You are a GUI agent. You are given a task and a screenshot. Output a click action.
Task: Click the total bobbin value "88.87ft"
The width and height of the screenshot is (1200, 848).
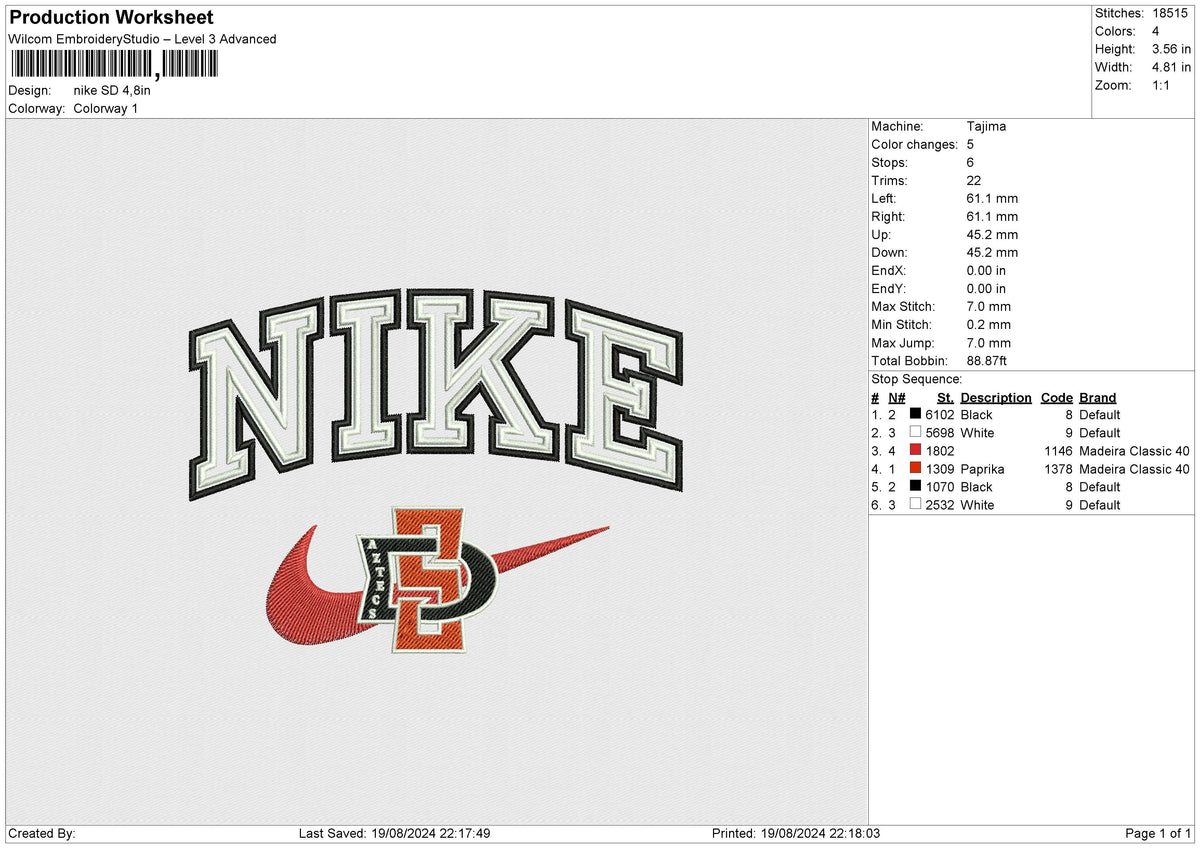point(990,361)
